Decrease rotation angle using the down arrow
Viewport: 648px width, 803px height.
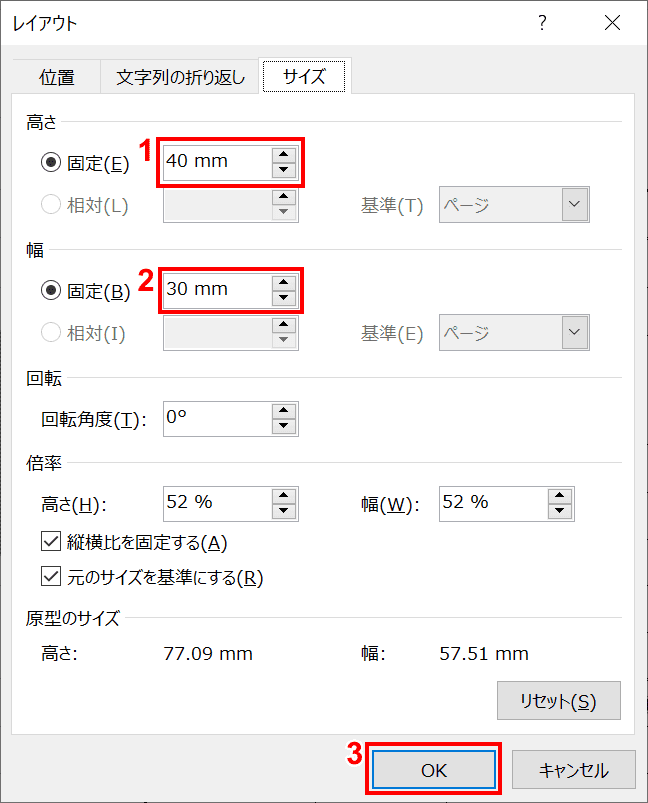[x=284, y=426]
